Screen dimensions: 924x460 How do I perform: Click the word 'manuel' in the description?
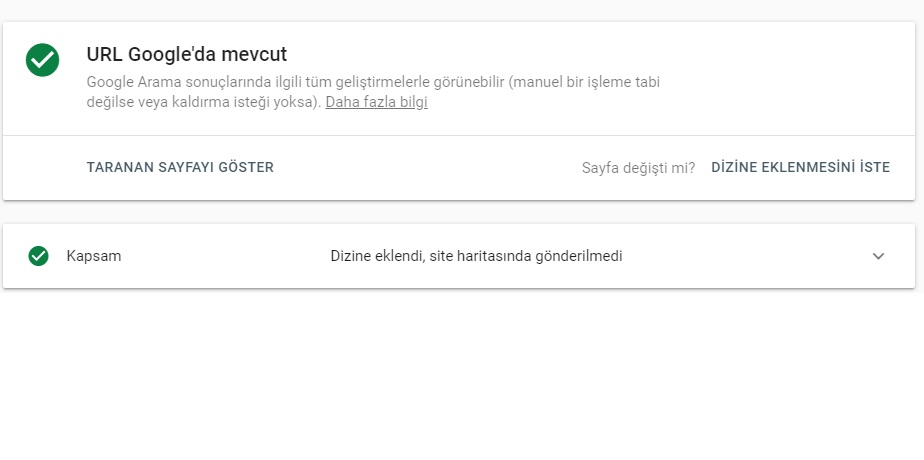[x=532, y=82]
